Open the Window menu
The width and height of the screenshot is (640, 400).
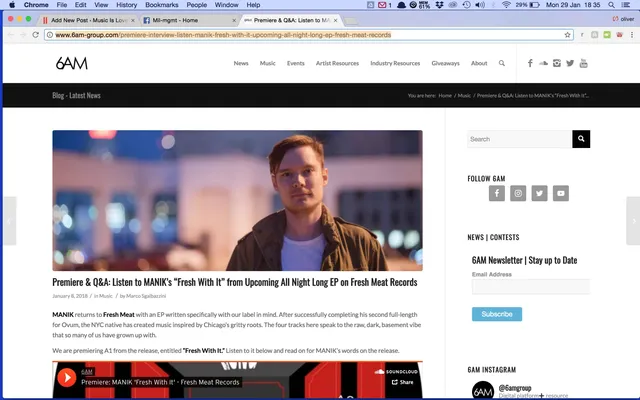click(x=227, y=5)
